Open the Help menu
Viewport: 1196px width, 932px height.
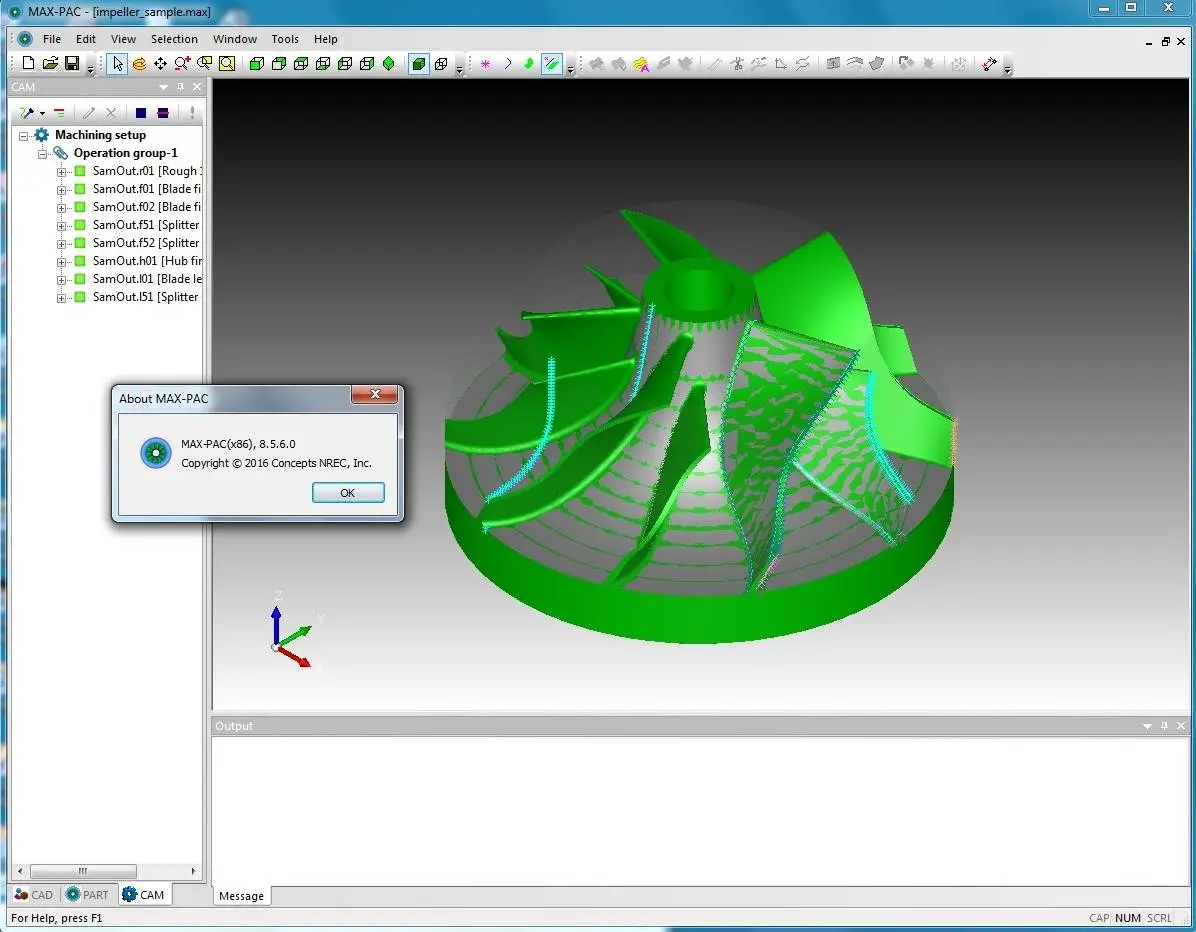click(326, 39)
